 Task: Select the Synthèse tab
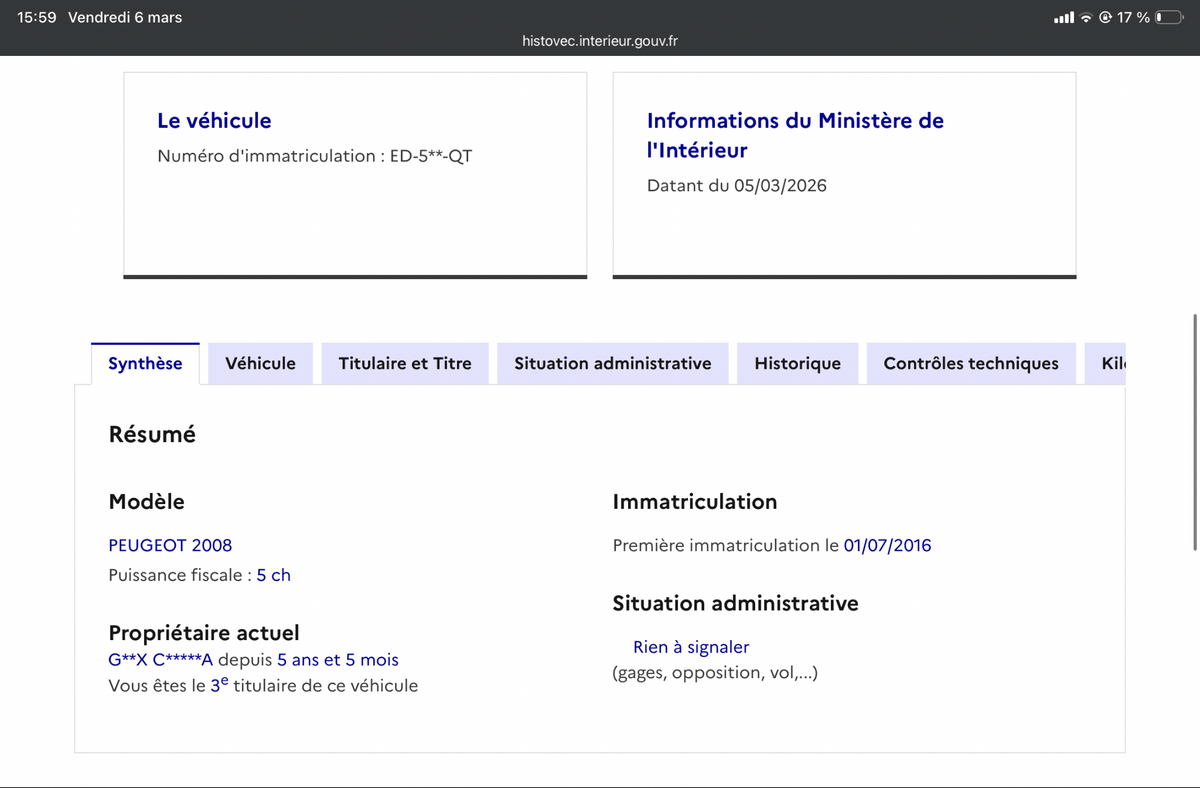pos(145,364)
